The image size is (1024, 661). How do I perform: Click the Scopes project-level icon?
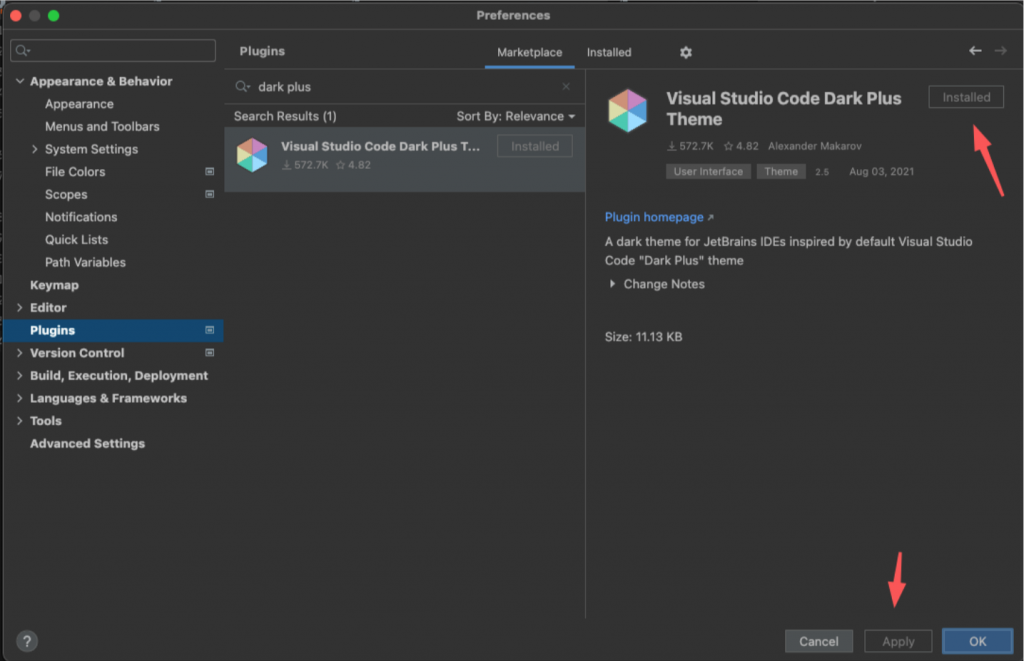(x=210, y=195)
